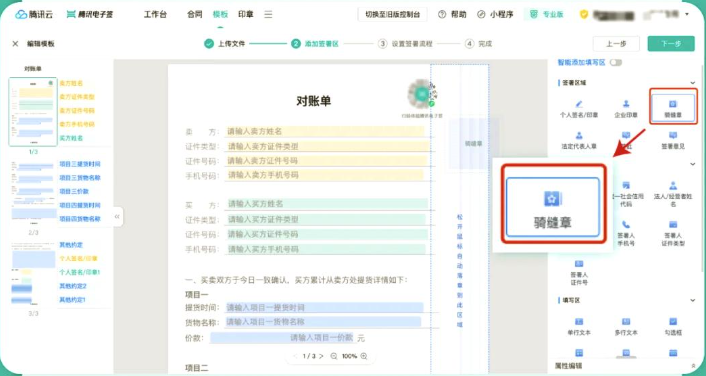Open page 3/3 thumbnail
The height and width of the screenshot is (376, 706).
pos(34,274)
